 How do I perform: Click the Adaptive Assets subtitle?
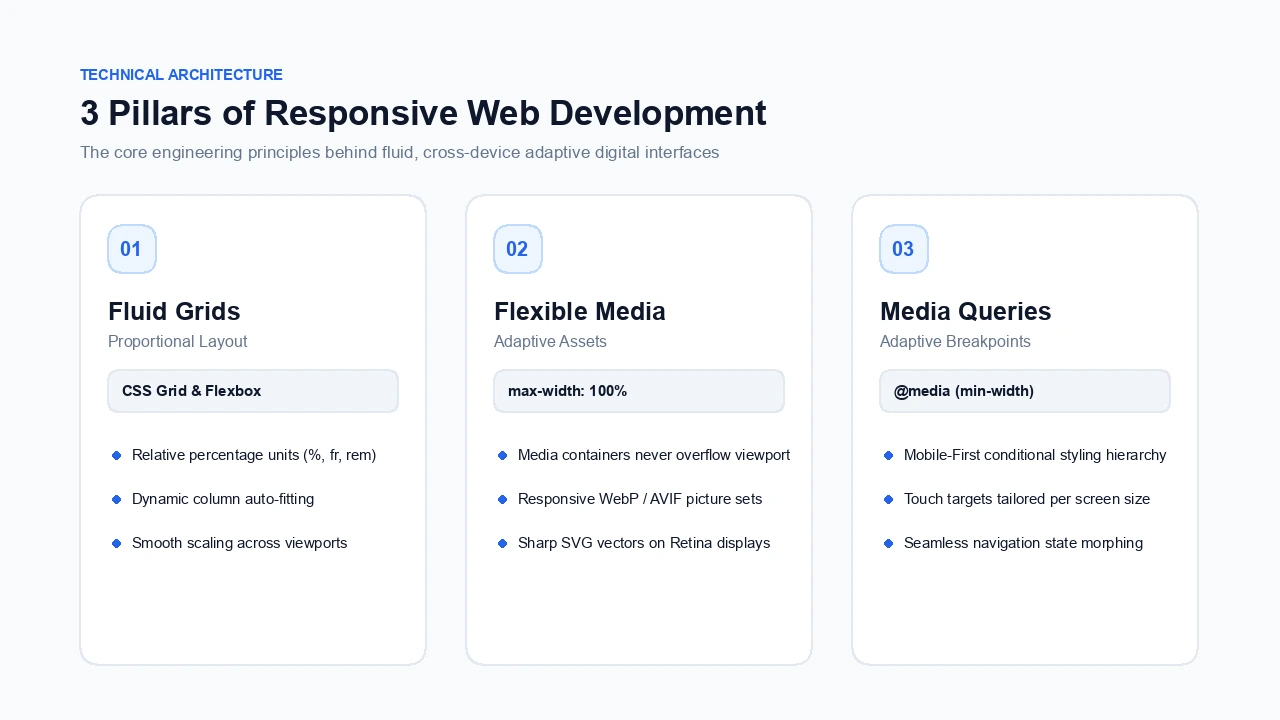(x=550, y=341)
